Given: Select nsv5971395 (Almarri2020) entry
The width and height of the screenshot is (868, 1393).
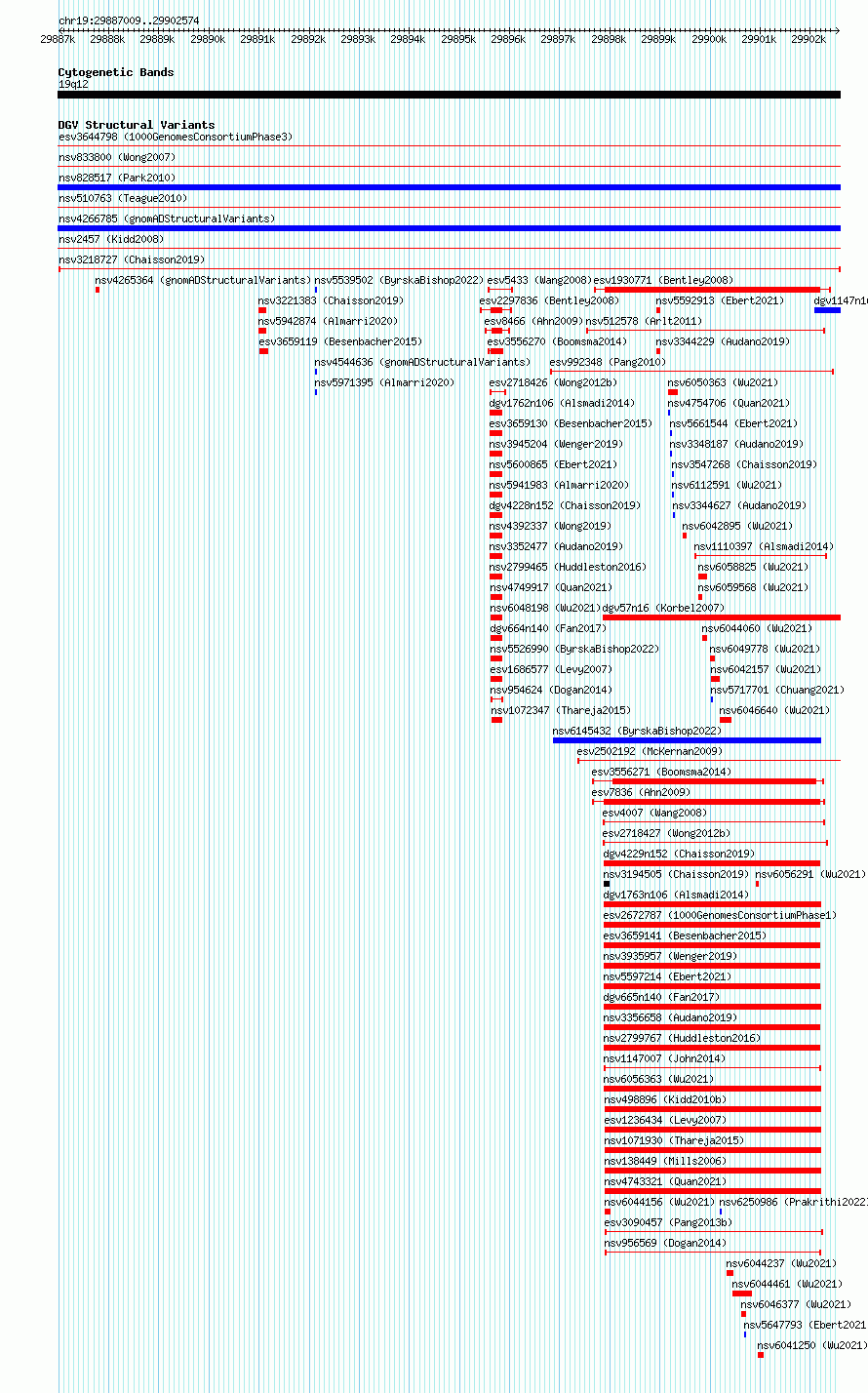Looking at the screenshot, I should tap(384, 382).
